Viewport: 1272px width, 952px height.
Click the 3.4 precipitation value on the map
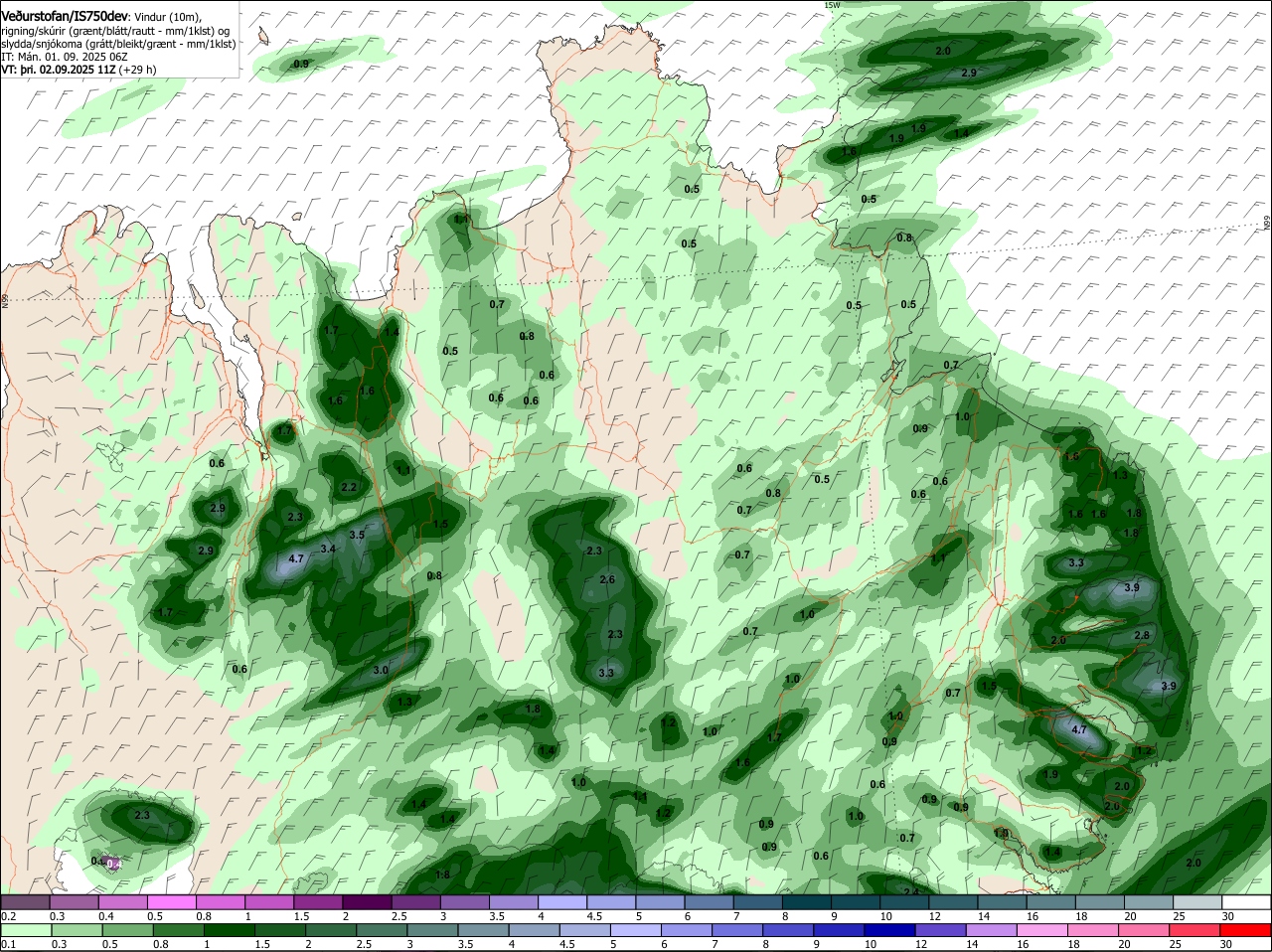pos(328,549)
